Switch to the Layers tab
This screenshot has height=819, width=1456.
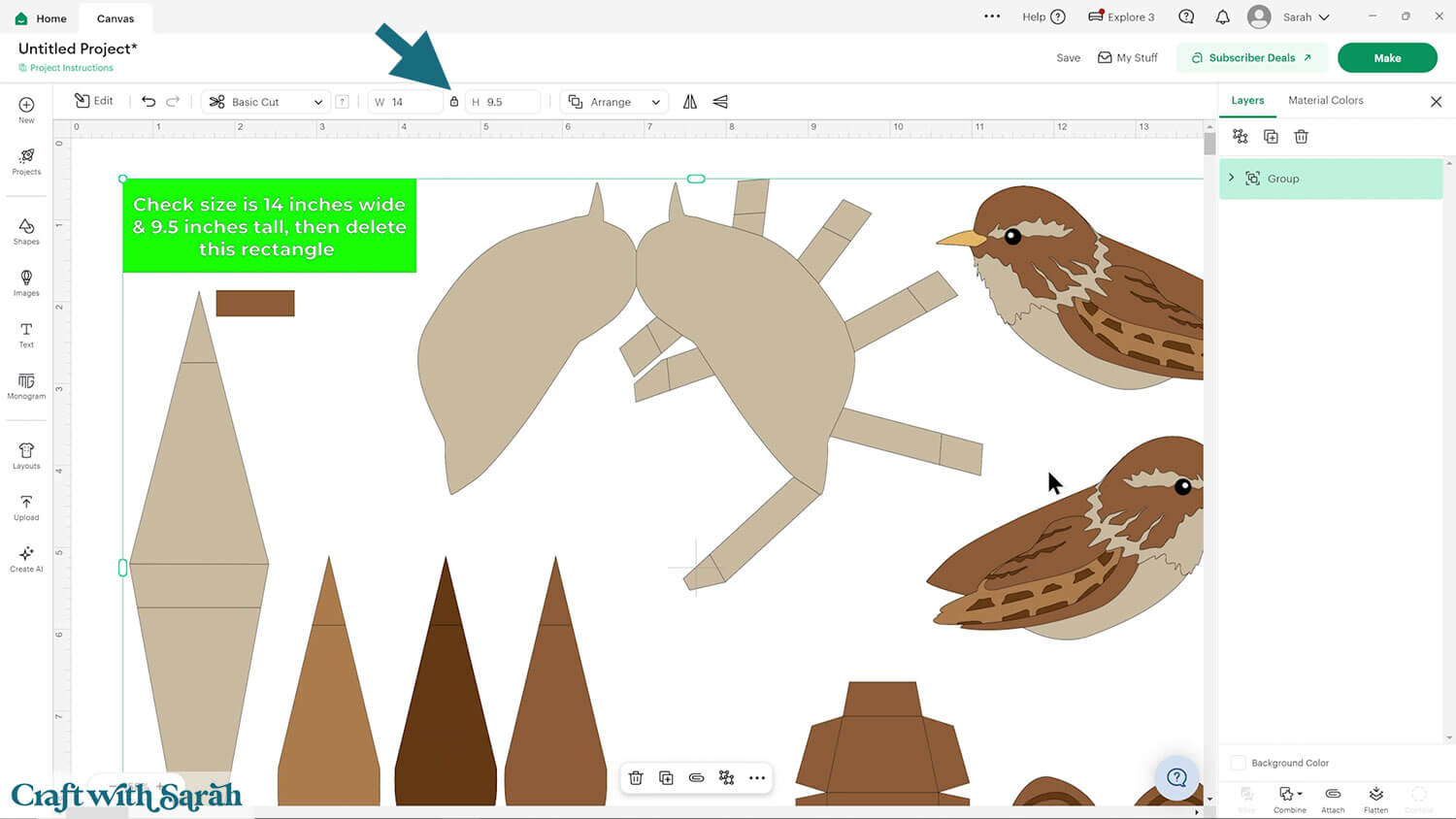pyautogui.click(x=1247, y=101)
